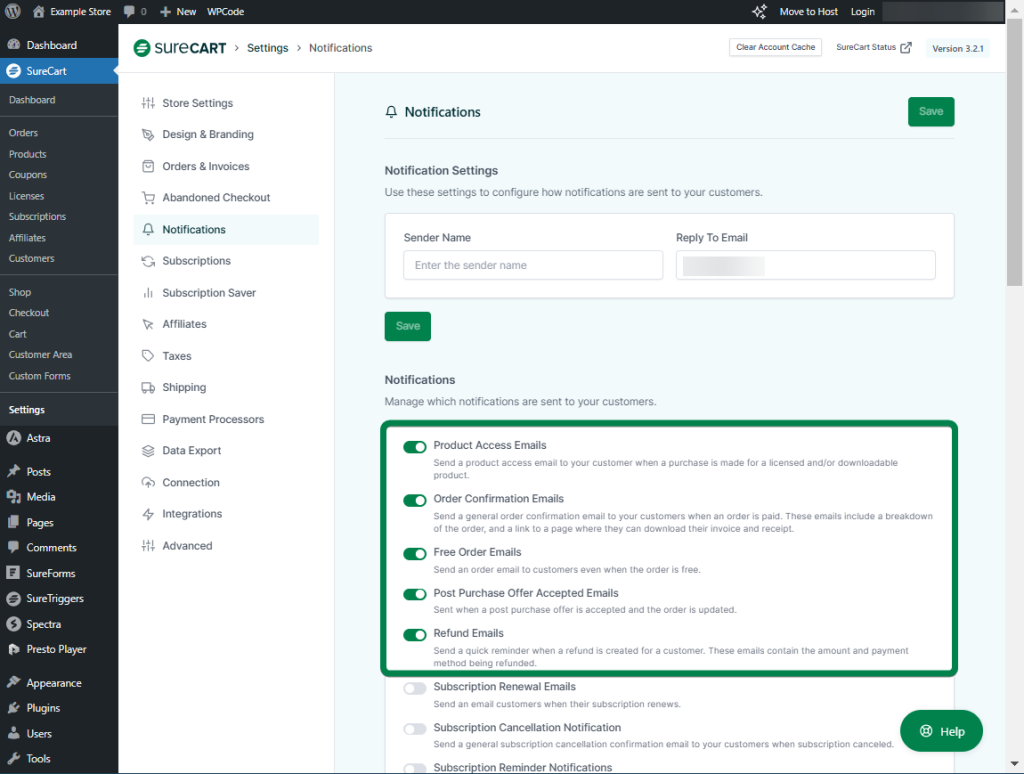Open the Subscription Saver settings tab

pyautogui.click(x=209, y=293)
